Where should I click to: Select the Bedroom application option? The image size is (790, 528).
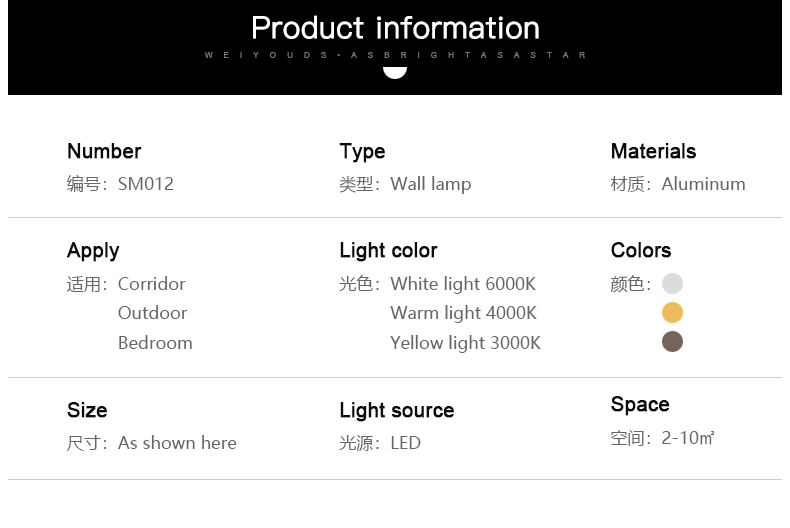155,343
